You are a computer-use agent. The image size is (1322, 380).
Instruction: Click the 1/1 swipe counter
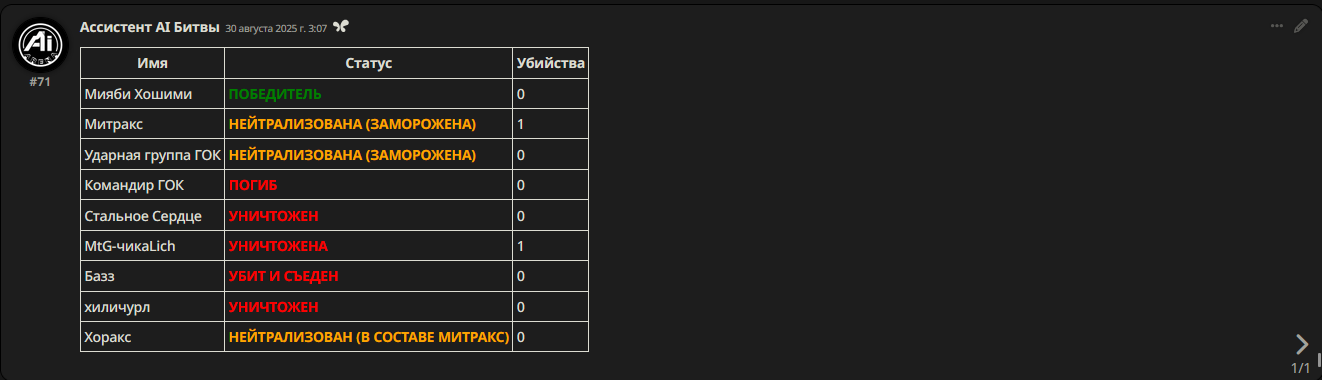point(1300,369)
